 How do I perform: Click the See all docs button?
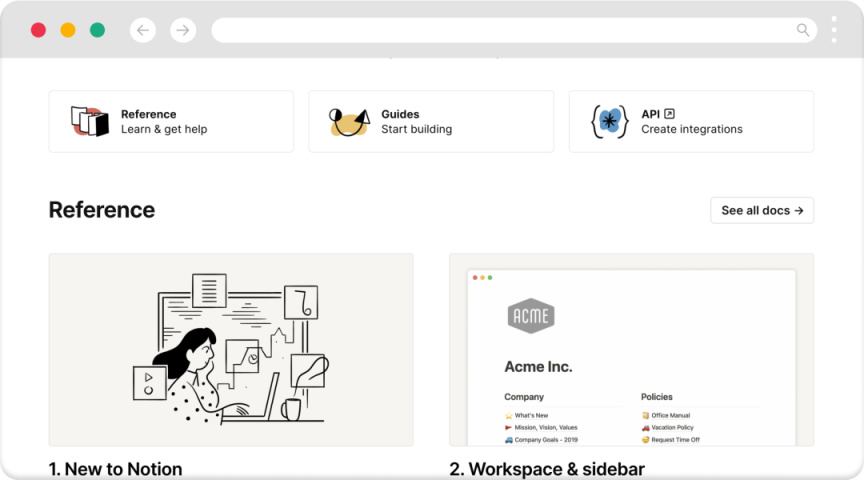point(762,210)
